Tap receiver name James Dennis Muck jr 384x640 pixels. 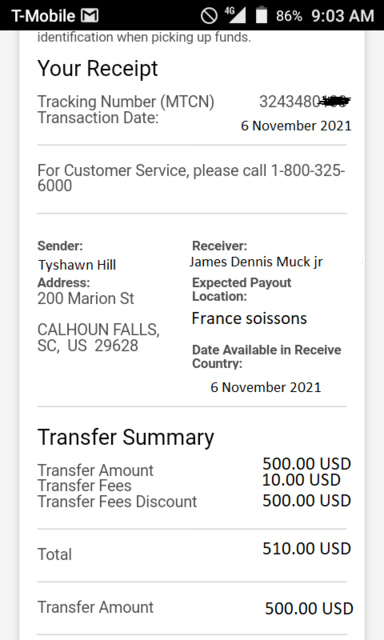256,262
